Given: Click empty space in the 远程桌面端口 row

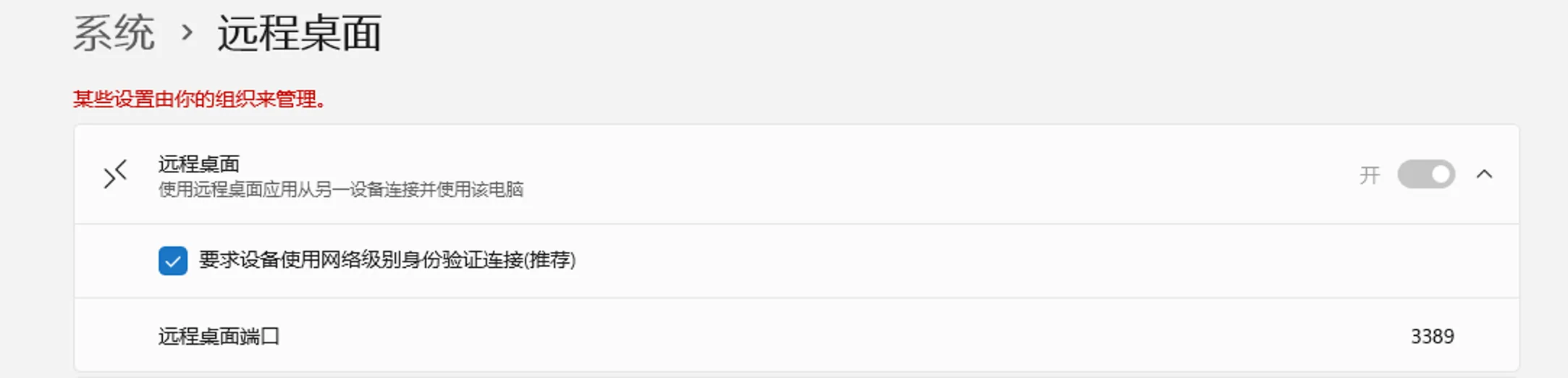Looking at the screenshot, I should [796, 336].
